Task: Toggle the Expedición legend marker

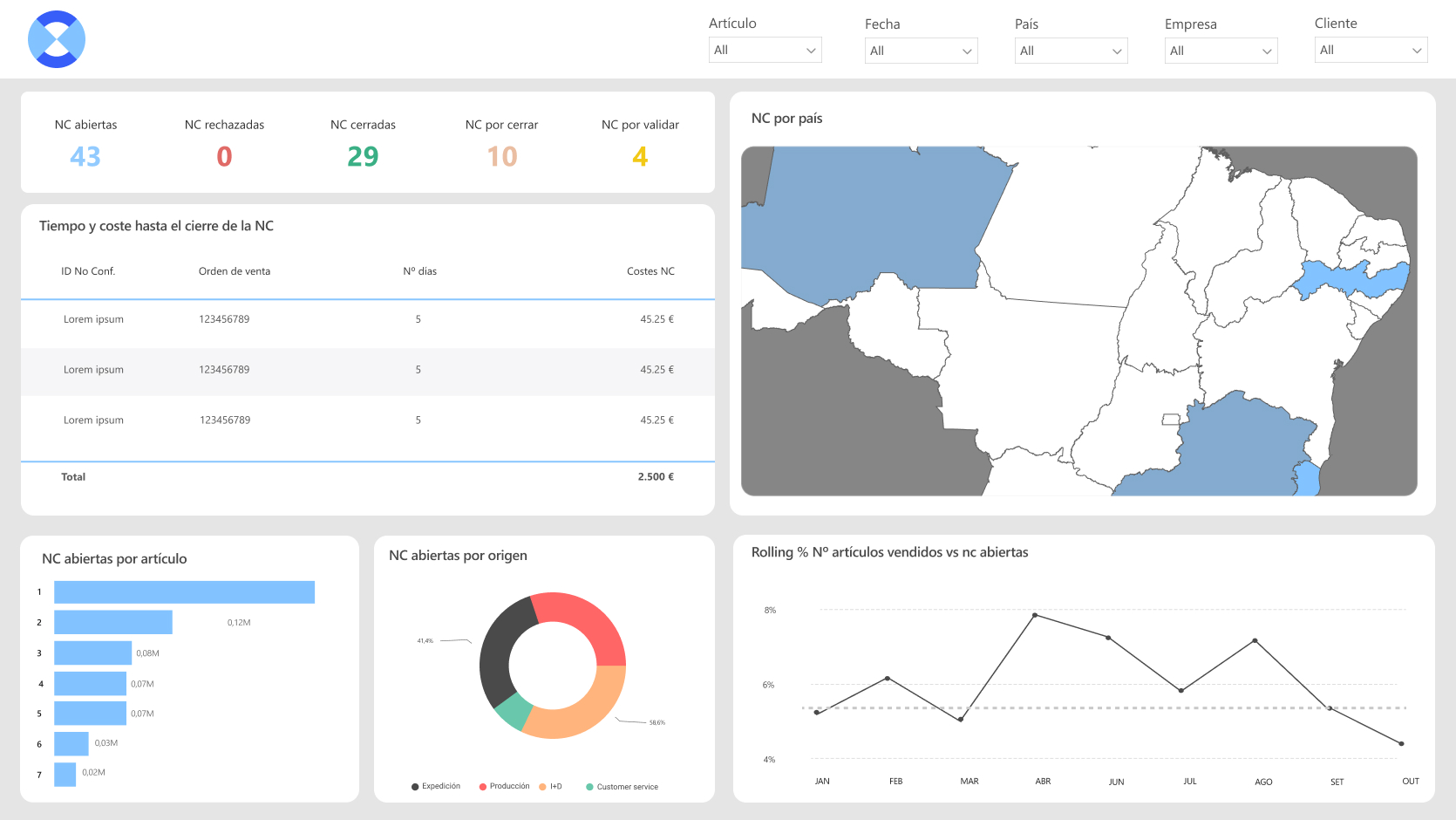Action: [415, 787]
